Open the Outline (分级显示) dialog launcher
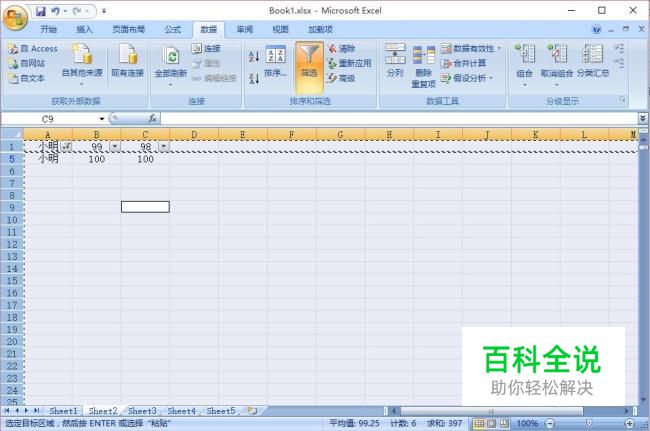 pos(622,100)
